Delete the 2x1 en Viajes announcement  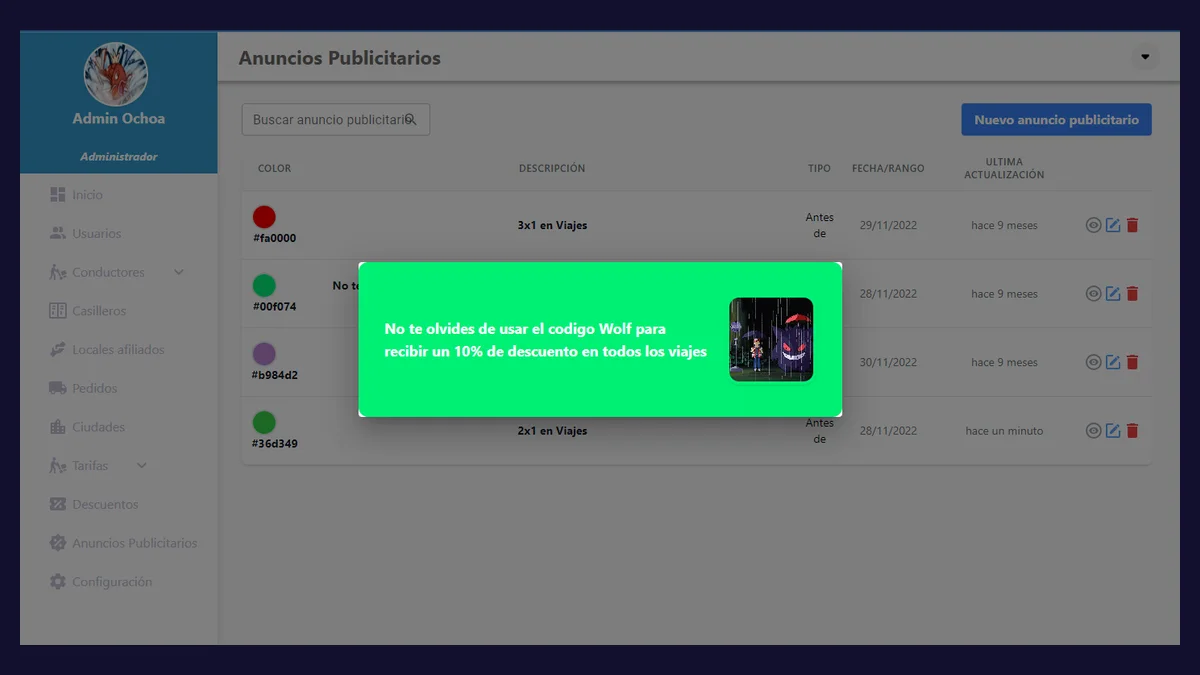click(1132, 431)
